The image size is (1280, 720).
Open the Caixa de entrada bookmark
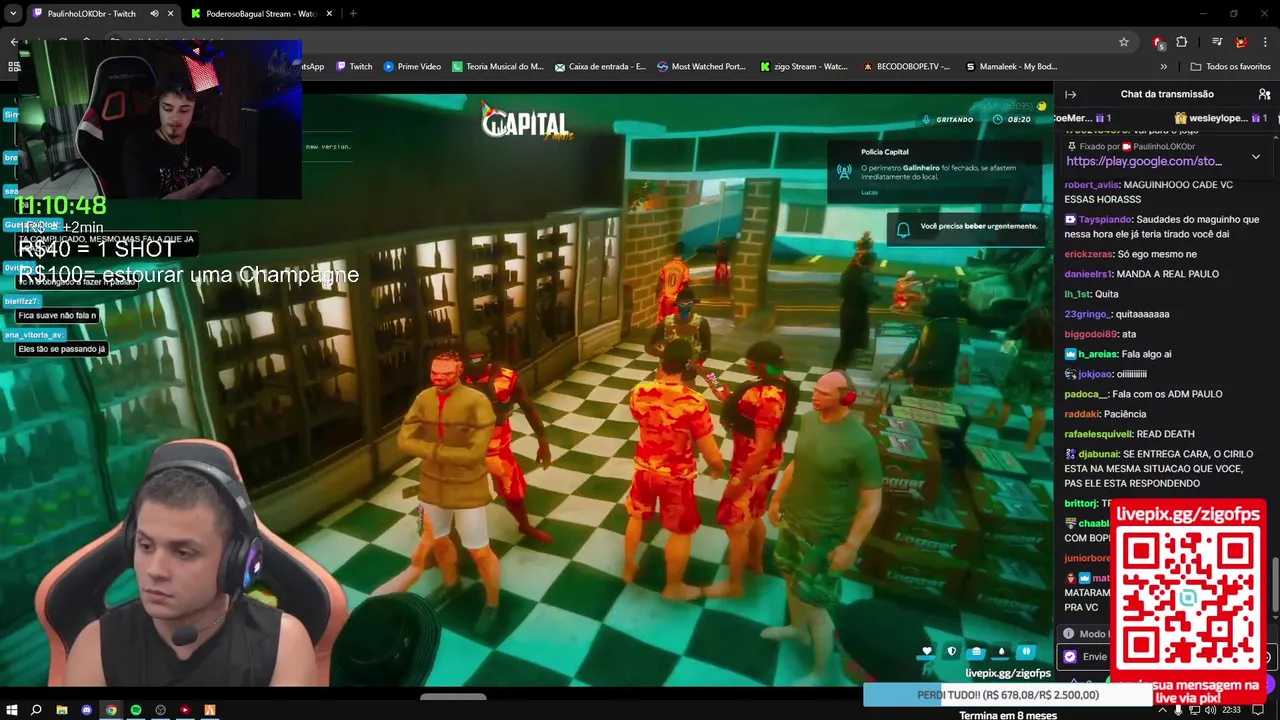coord(600,67)
